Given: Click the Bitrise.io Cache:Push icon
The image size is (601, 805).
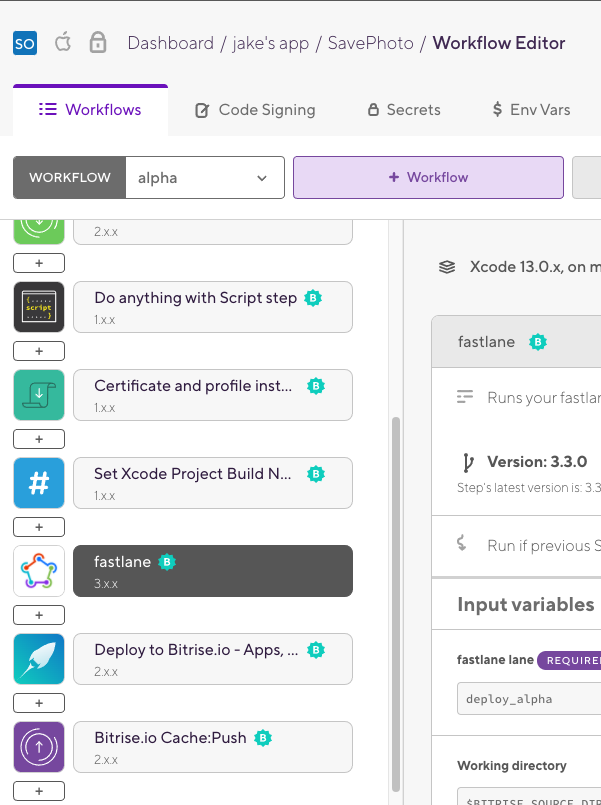Looking at the screenshot, I should pyautogui.click(x=39, y=747).
